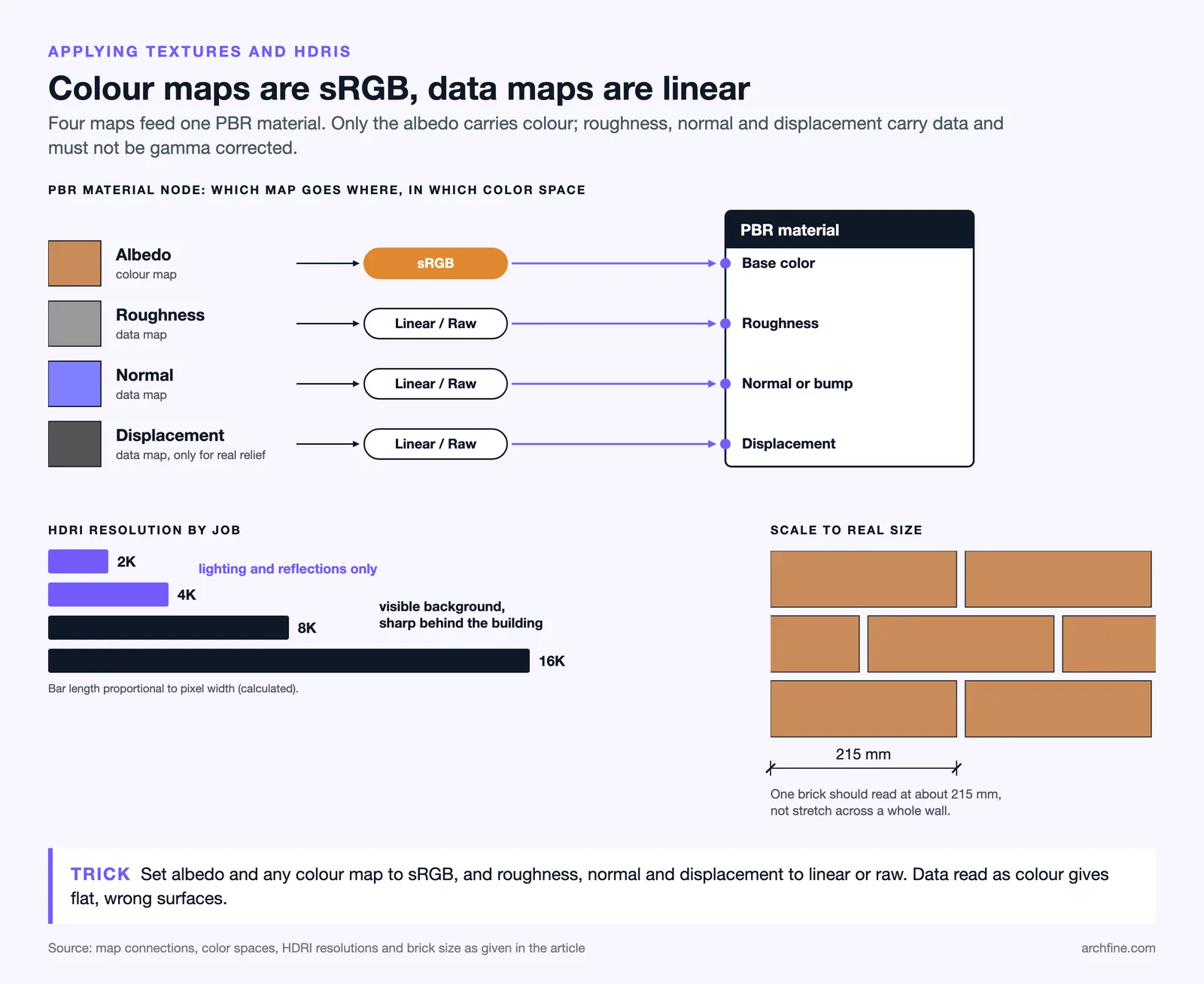Click 'data map, only for real relief' caption
The image size is (1204, 984).
(x=190, y=455)
